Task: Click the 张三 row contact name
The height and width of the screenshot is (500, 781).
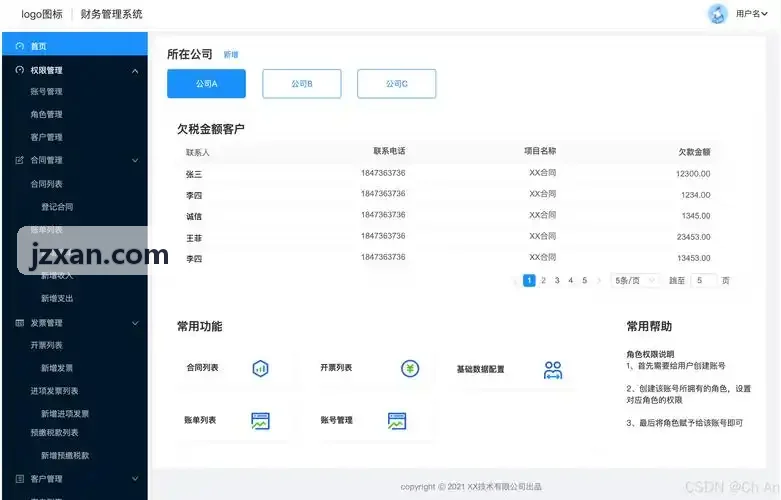Action: click(x=194, y=174)
